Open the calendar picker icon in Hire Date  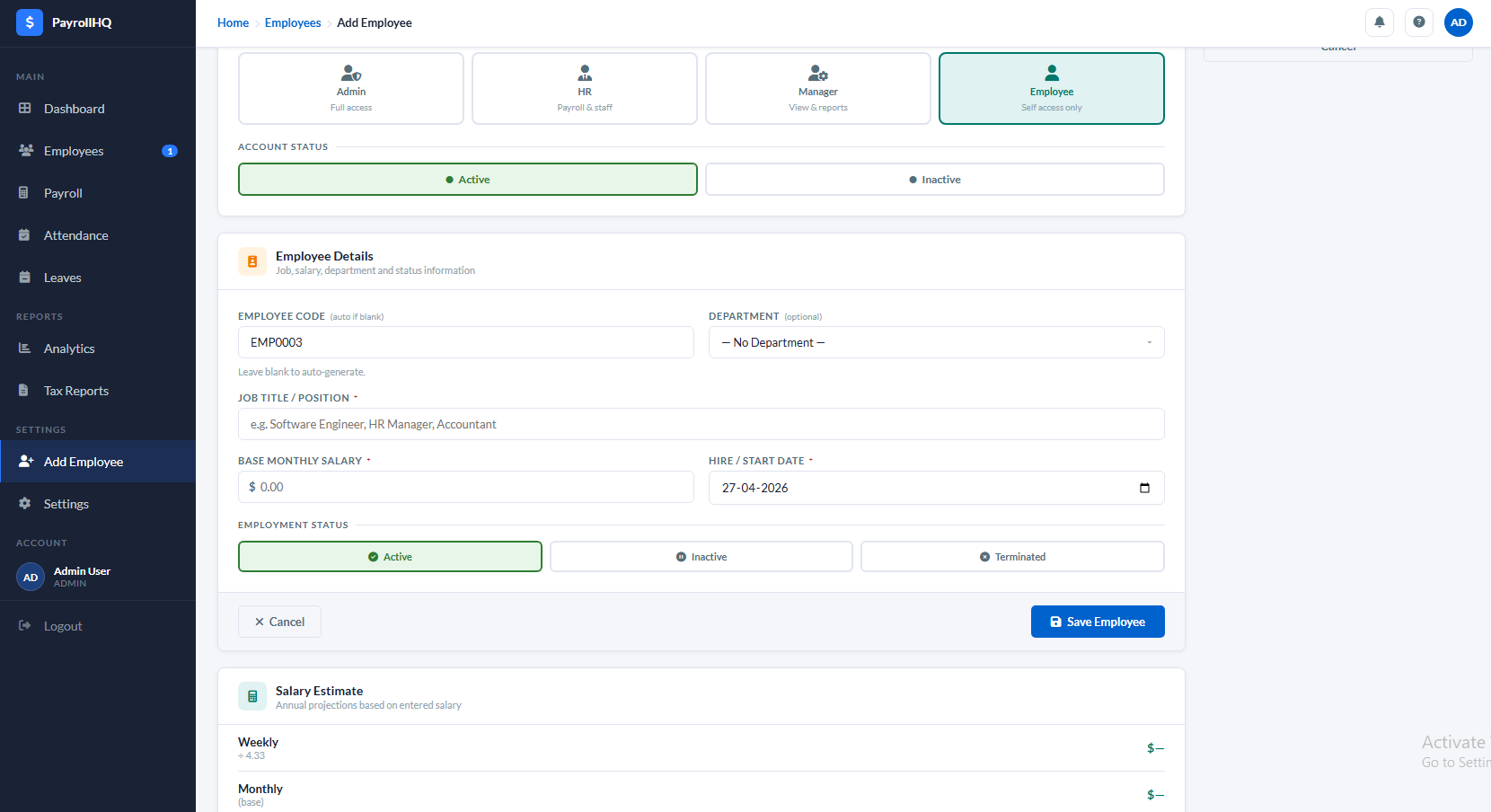1144,488
